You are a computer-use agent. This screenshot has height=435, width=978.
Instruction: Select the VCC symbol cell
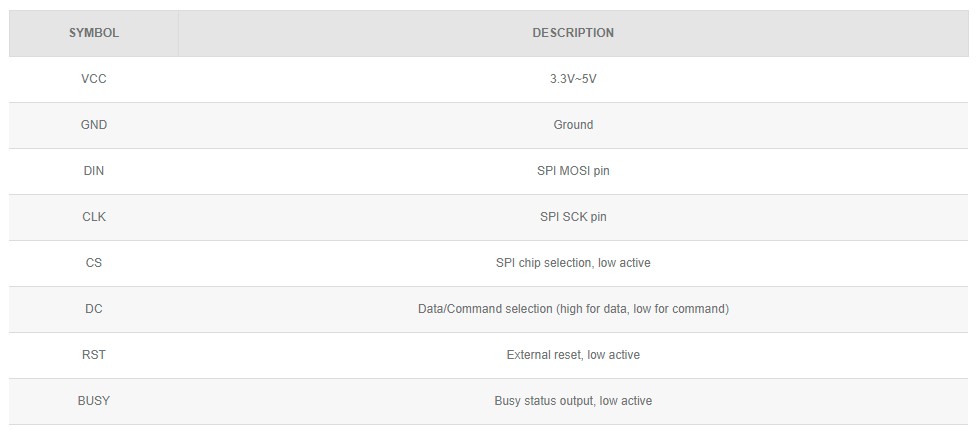(94, 79)
